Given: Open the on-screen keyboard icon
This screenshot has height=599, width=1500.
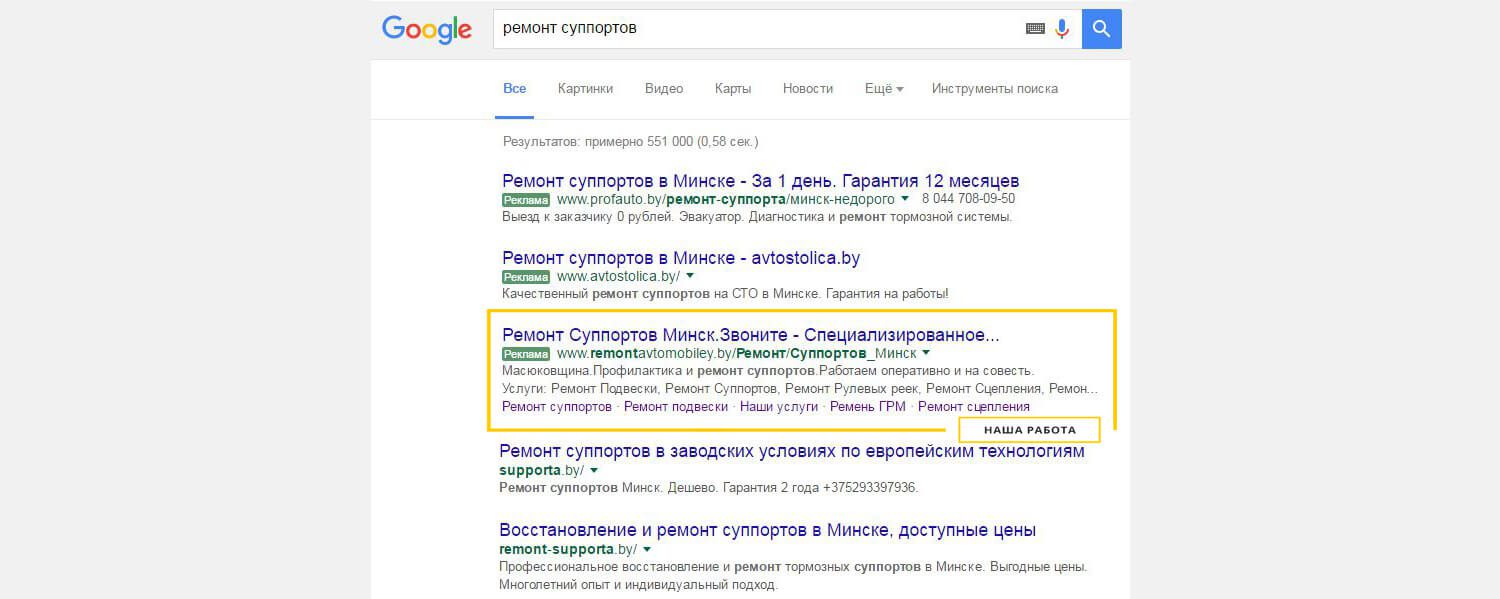Looking at the screenshot, I should pos(1035,29).
